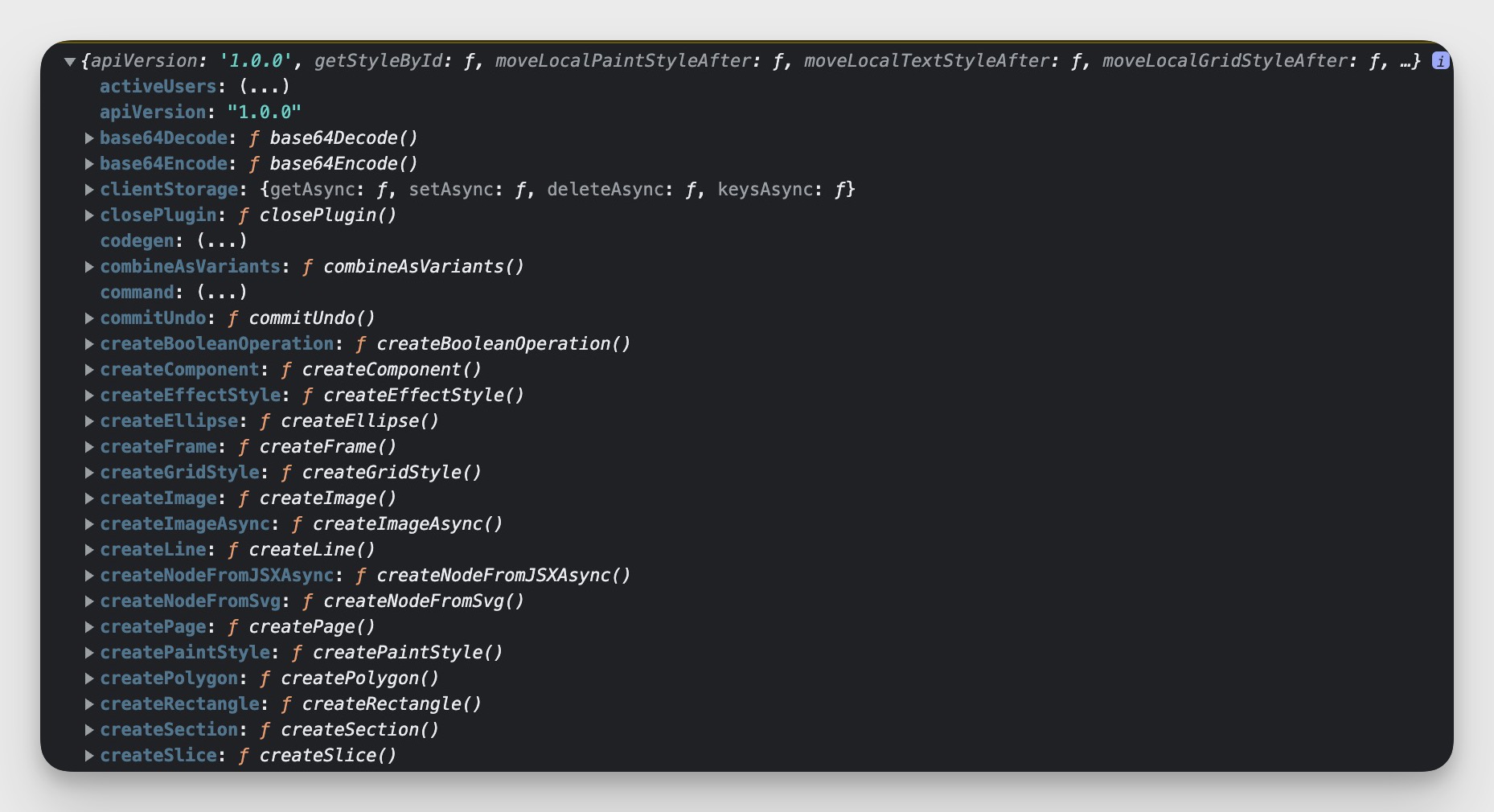This screenshot has width=1494, height=812.
Task: Expand the clientStorage object
Action: pyautogui.click(x=89, y=190)
